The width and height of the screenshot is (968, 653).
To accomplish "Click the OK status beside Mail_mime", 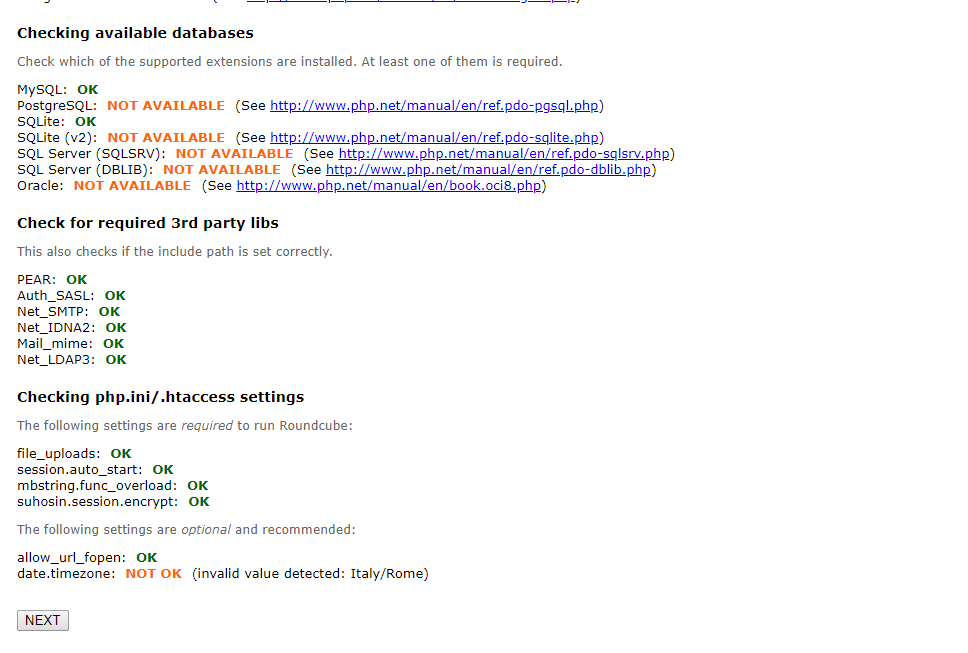I will click(x=114, y=343).
